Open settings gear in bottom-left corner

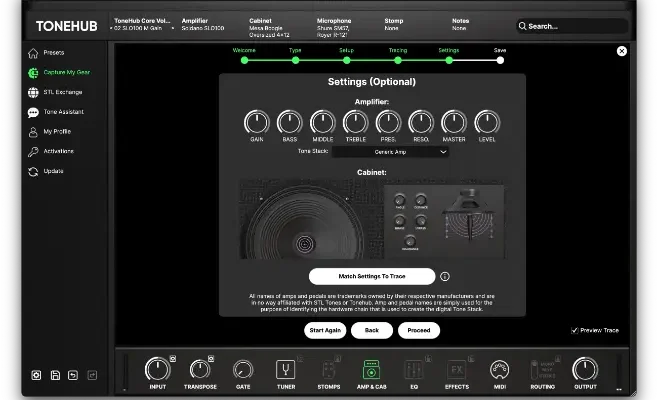coord(36,375)
